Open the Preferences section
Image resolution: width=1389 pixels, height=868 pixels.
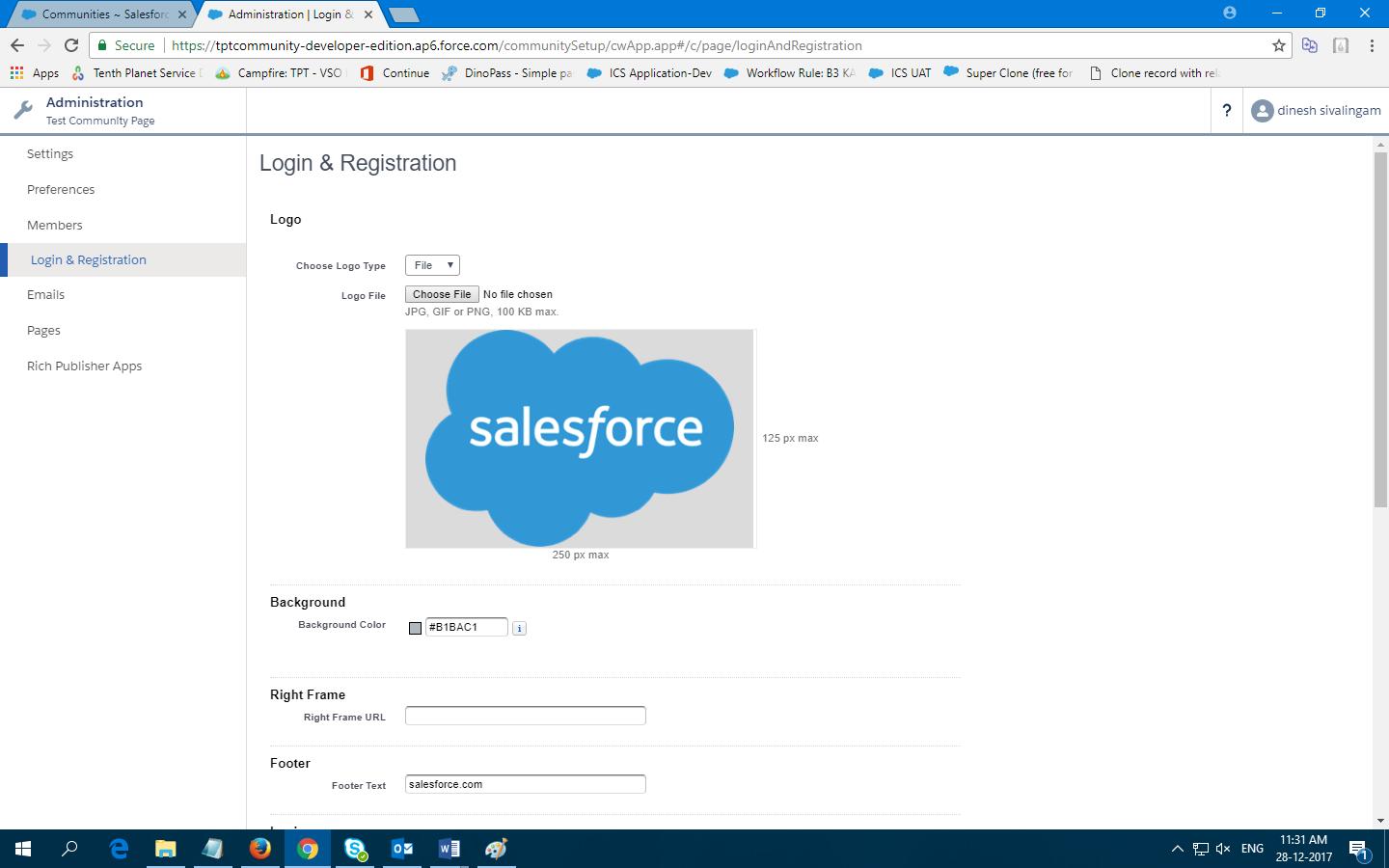point(61,190)
